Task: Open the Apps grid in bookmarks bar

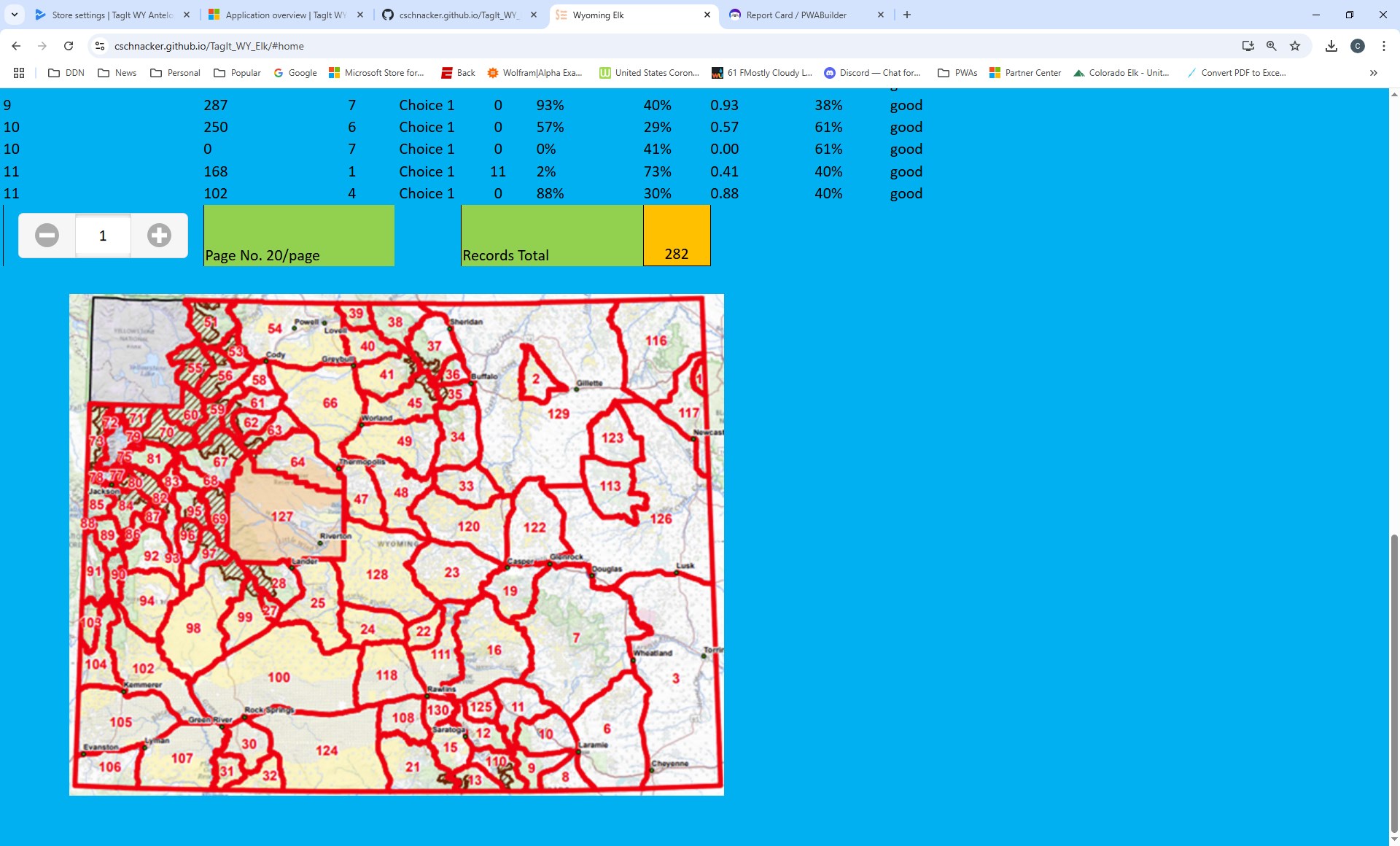Action: click(19, 73)
